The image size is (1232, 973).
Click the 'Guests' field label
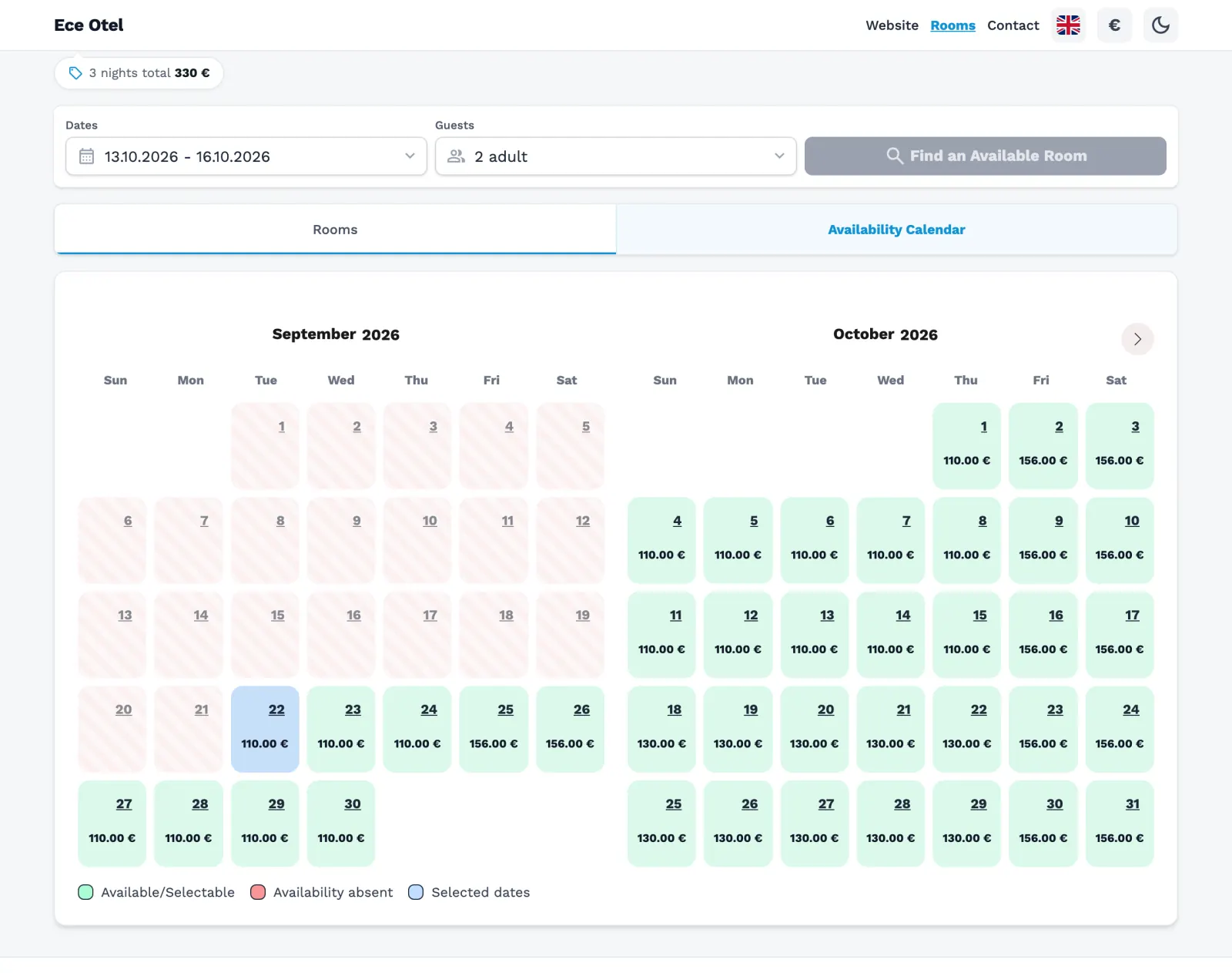tap(454, 125)
